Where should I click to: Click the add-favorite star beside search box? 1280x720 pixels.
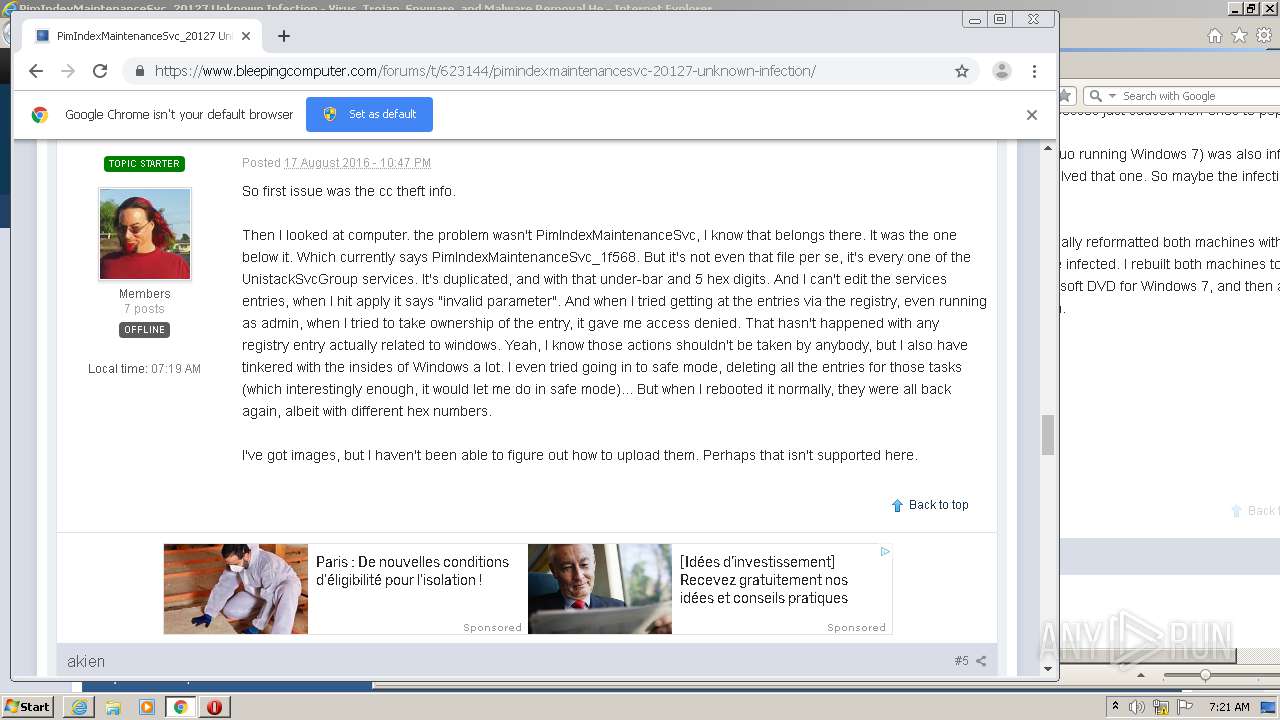[1066, 96]
